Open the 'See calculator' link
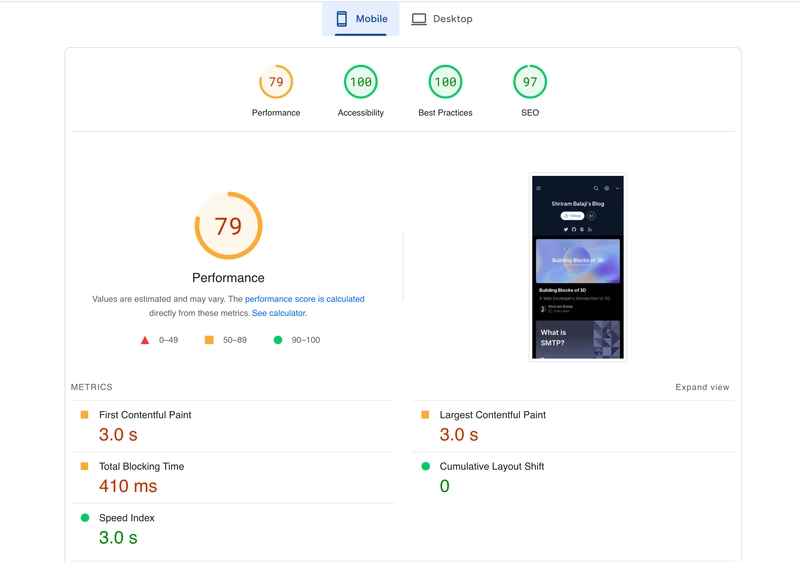The image size is (800, 562). click(x=279, y=313)
